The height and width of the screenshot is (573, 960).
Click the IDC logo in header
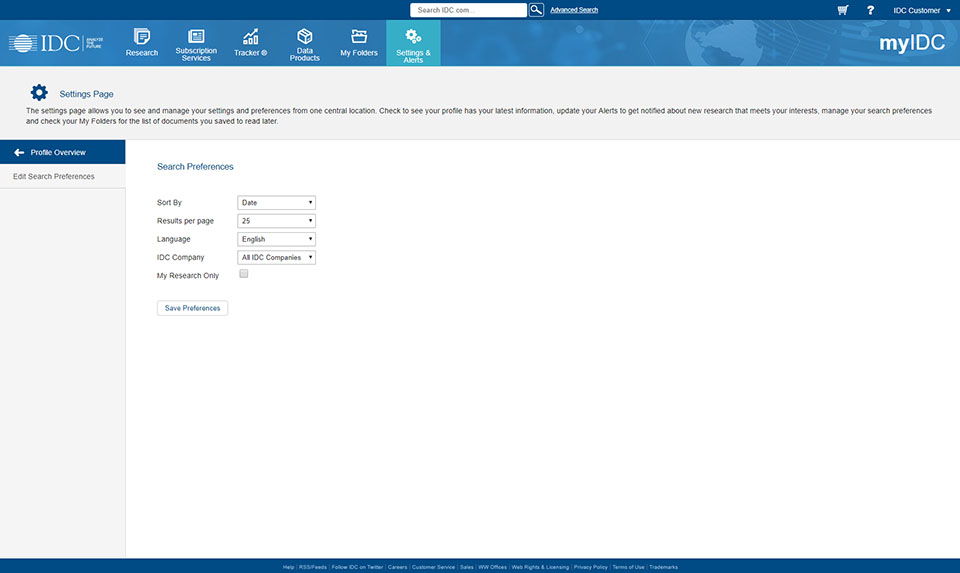click(x=56, y=43)
